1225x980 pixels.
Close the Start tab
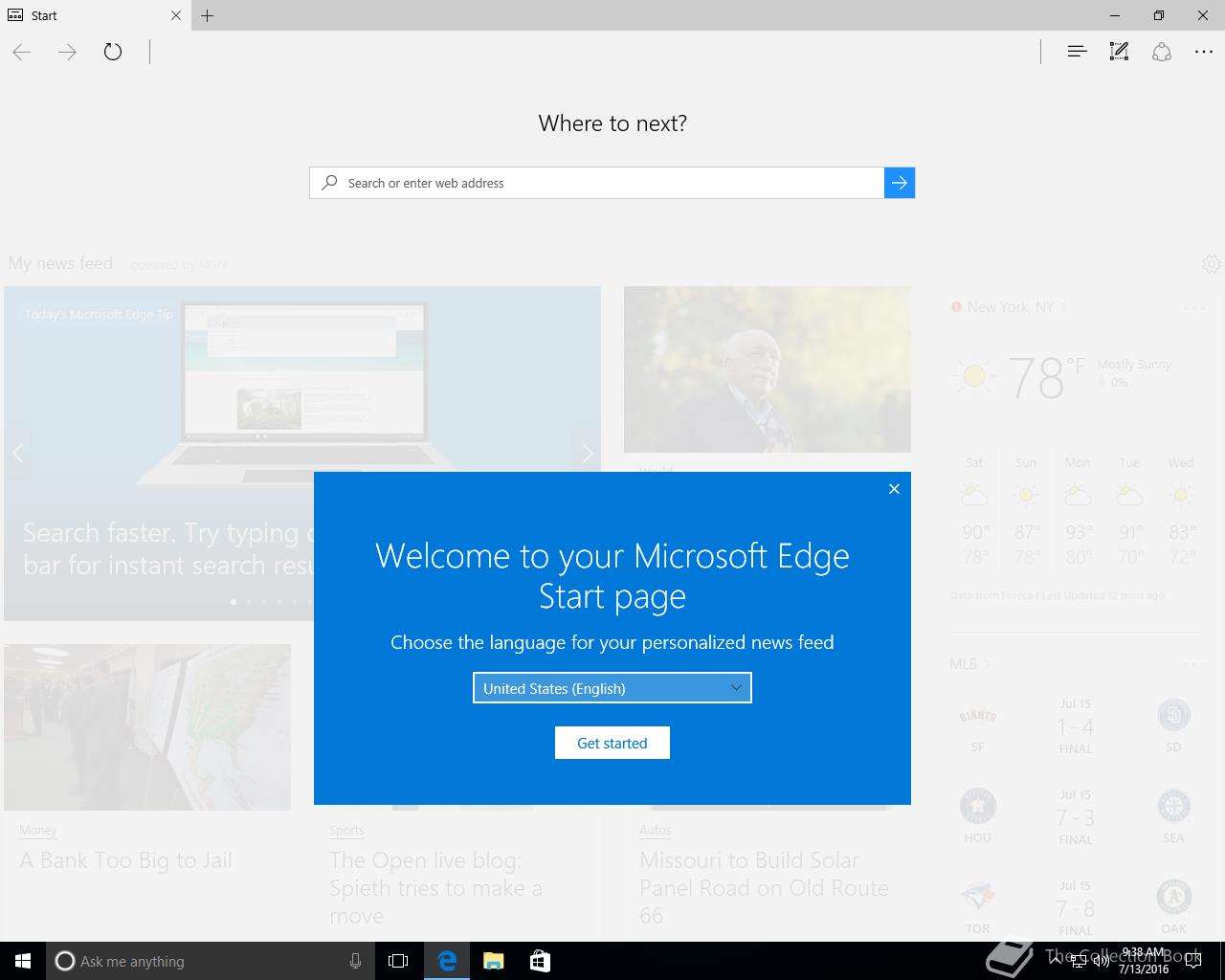(x=176, y=15)
